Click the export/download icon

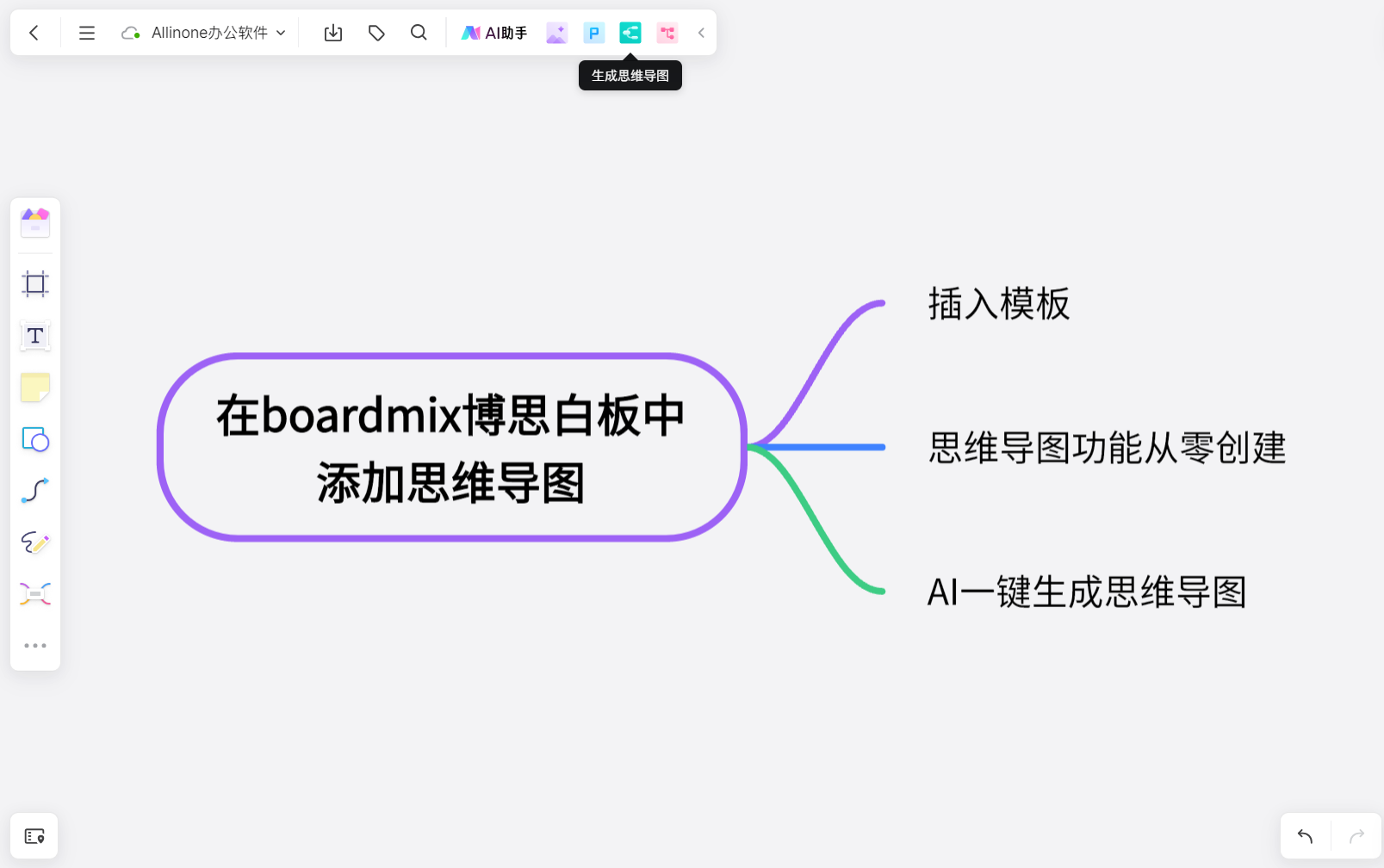tap(333, 32)
